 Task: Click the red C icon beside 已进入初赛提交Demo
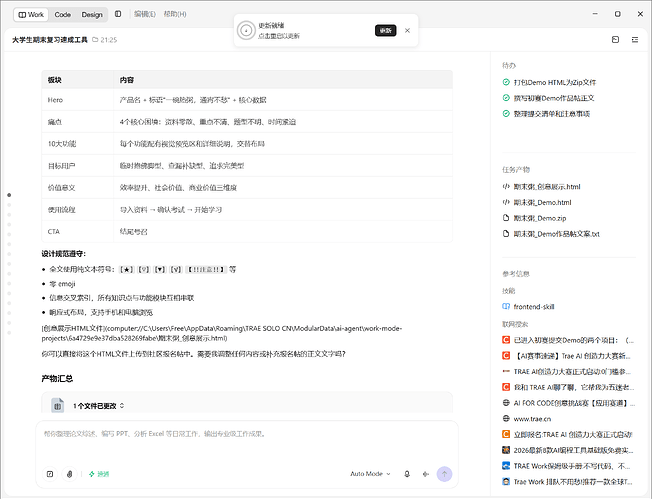(506, 340)
